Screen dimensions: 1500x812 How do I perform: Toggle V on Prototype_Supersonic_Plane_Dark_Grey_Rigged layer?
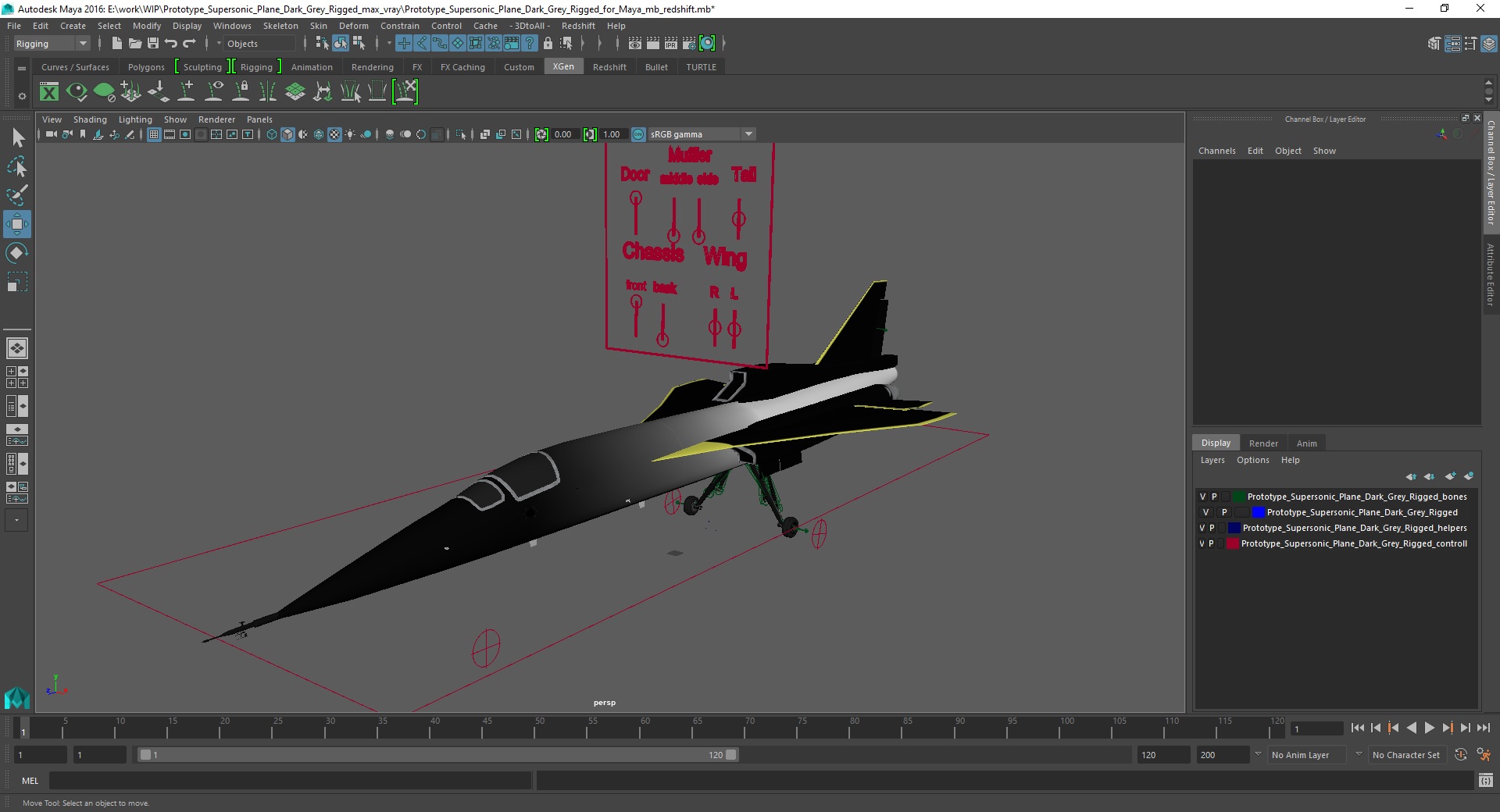pos(1205,512)
